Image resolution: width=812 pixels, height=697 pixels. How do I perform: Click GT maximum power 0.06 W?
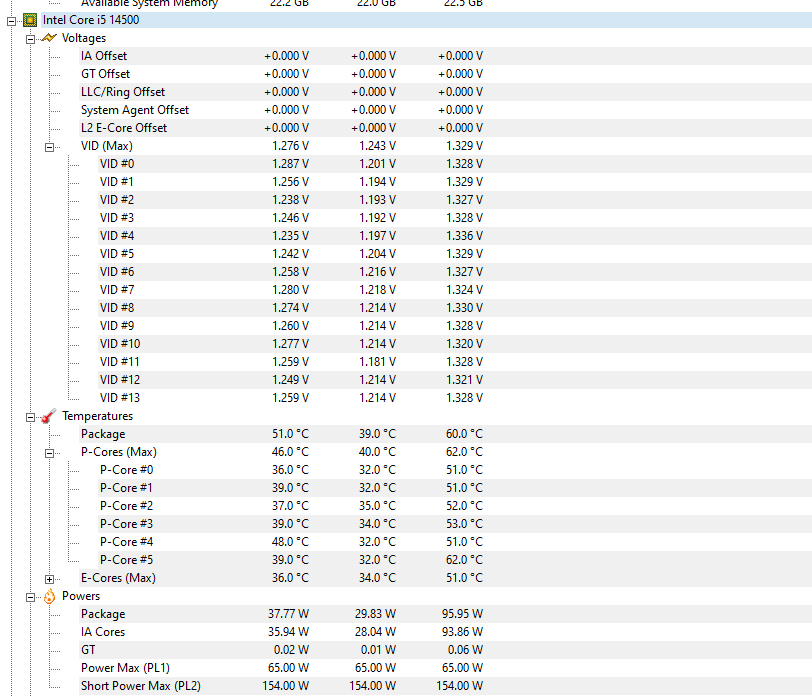tap(465, 650)
